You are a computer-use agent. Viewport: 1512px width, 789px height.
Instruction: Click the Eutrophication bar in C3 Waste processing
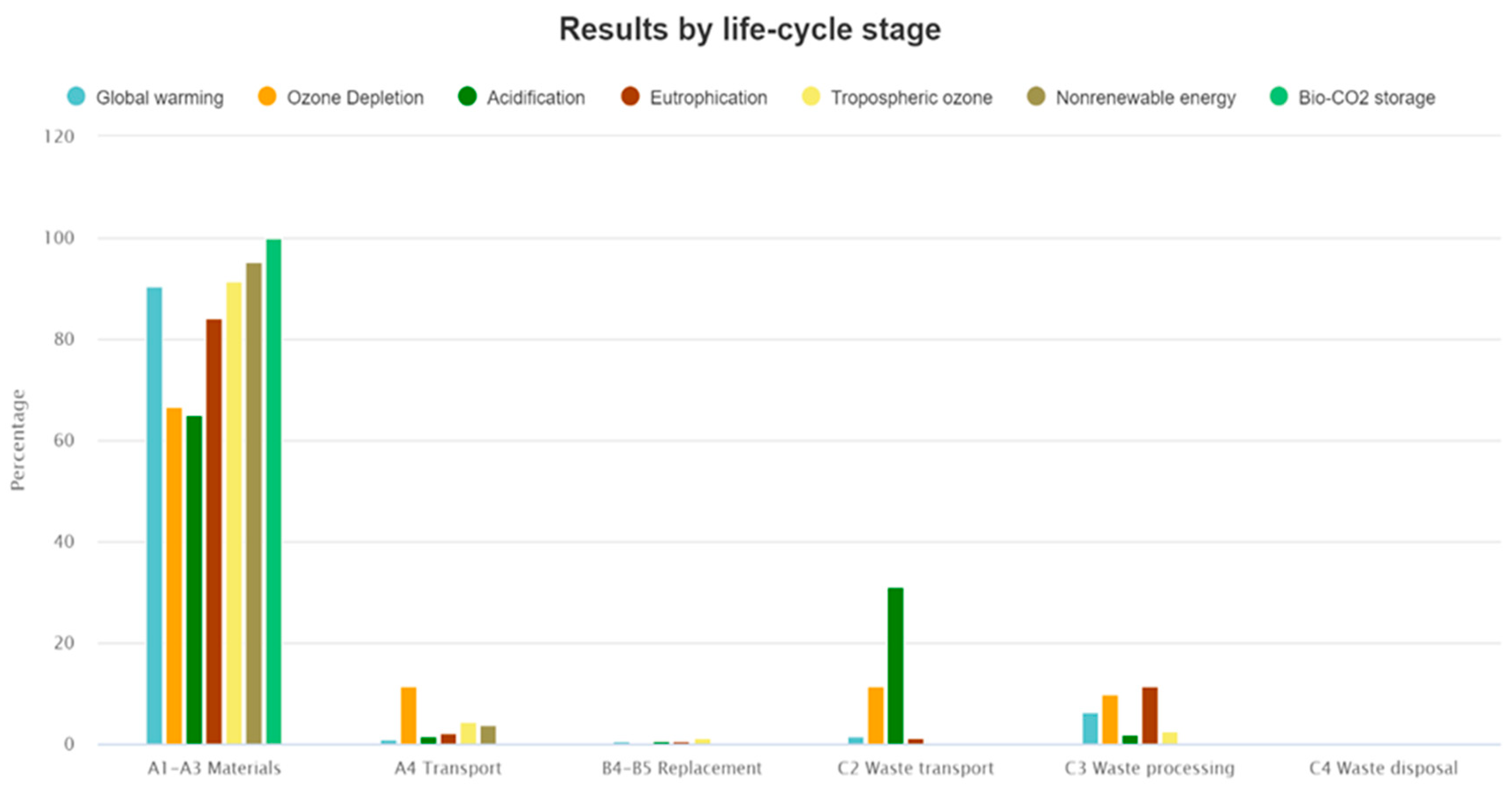point(1149,715)
